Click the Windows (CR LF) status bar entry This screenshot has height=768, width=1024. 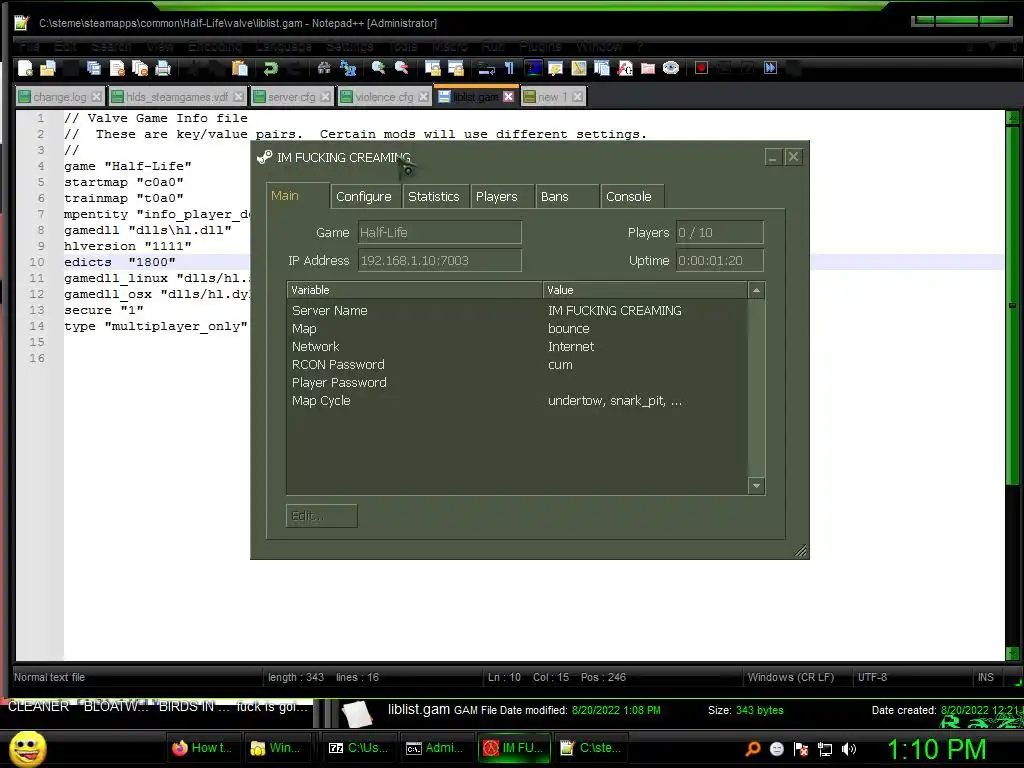pyautogui.click(x=790, y=677)
